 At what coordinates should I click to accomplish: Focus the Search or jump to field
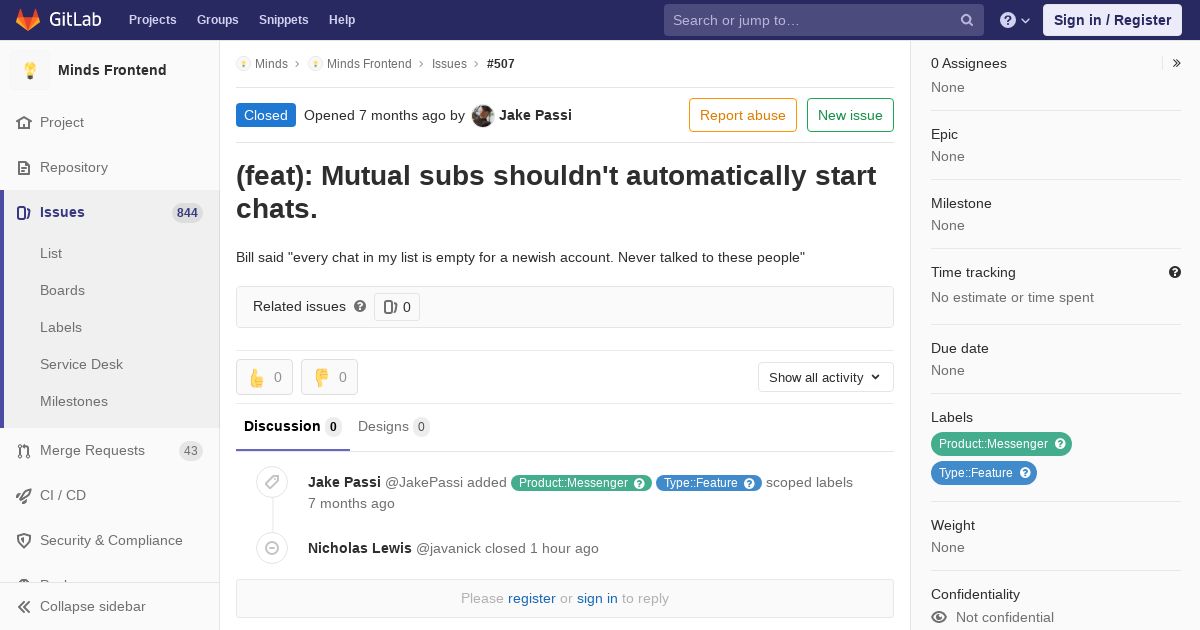pos(824,20)
